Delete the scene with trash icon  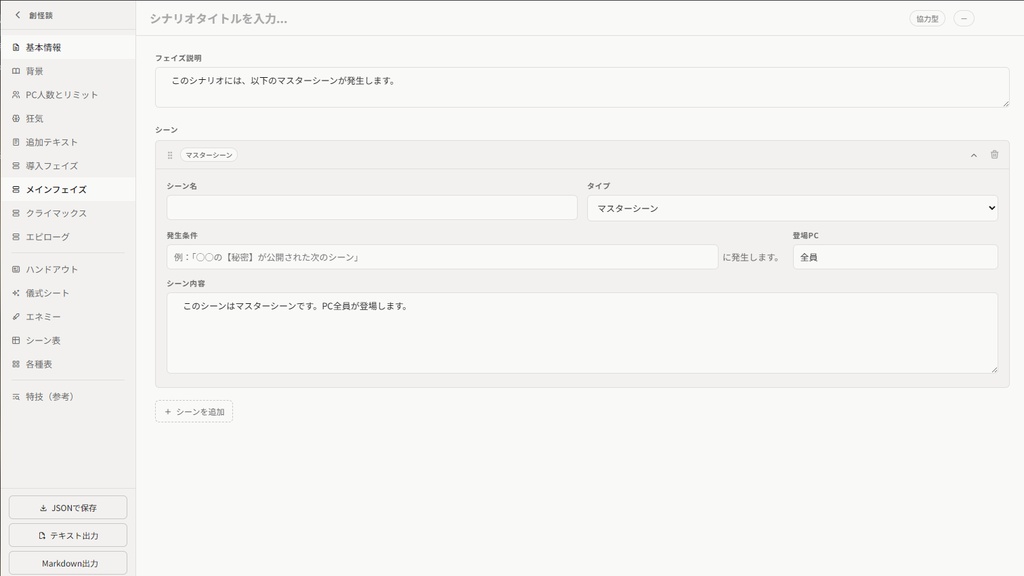click(x=995, y=155)
